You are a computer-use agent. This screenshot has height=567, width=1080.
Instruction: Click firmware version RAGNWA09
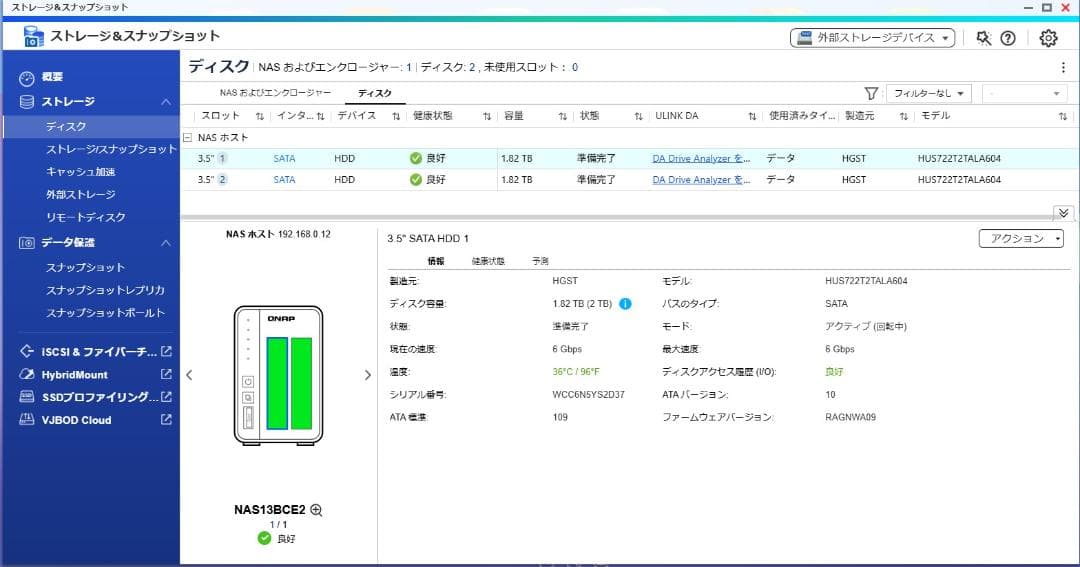click(x=851, y=417)
